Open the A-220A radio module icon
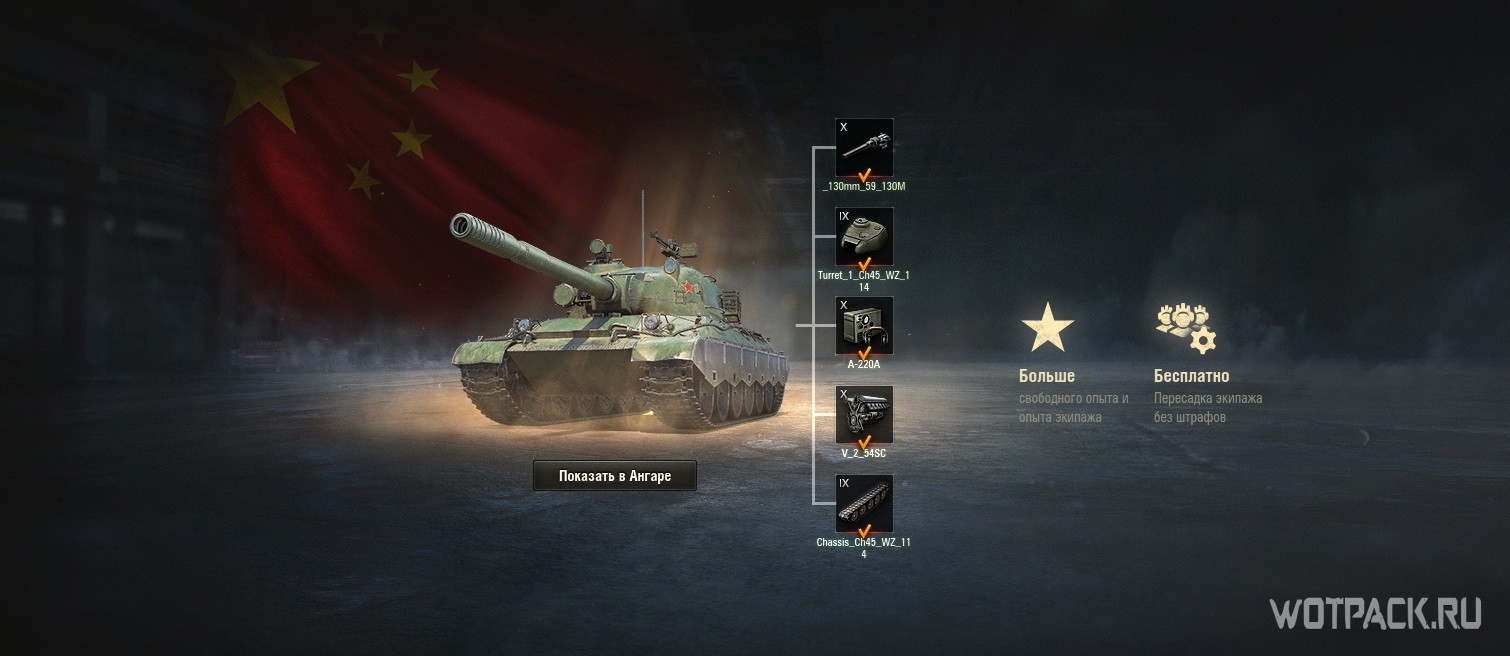 click(x=864, y=325)
